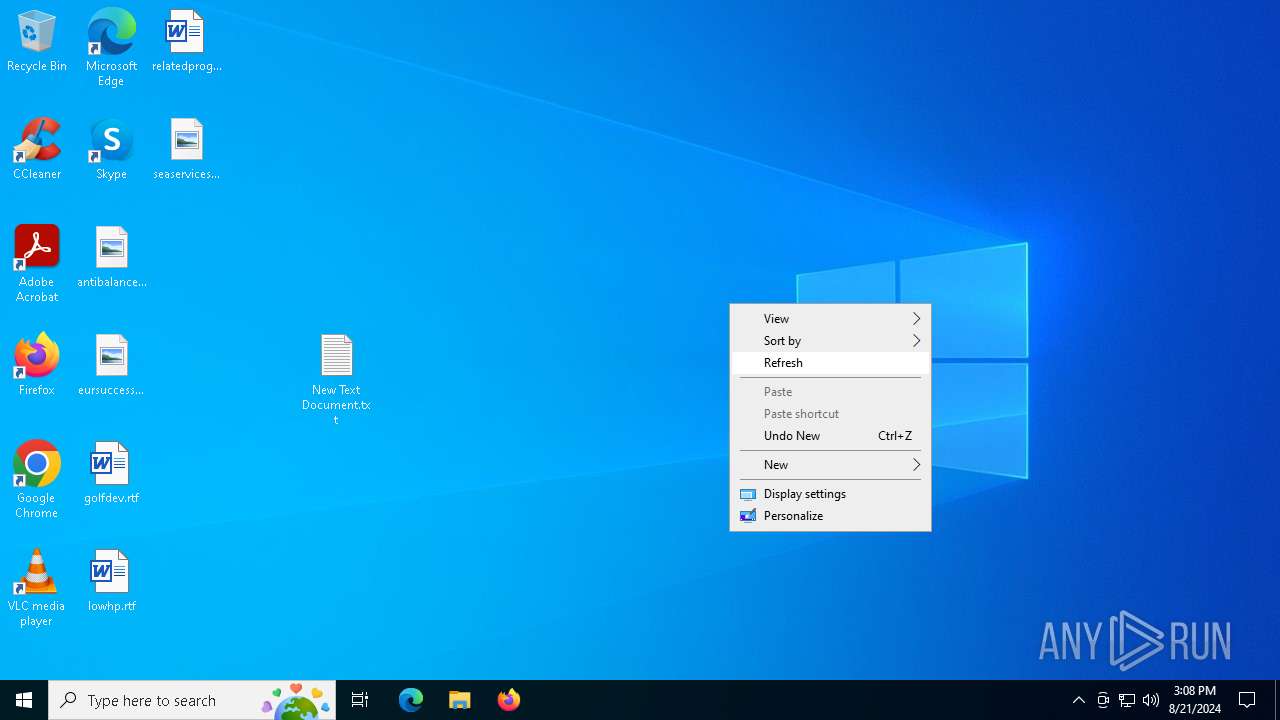
Task: Click the Meet Now tray icon
Action: coord(1103,700)
